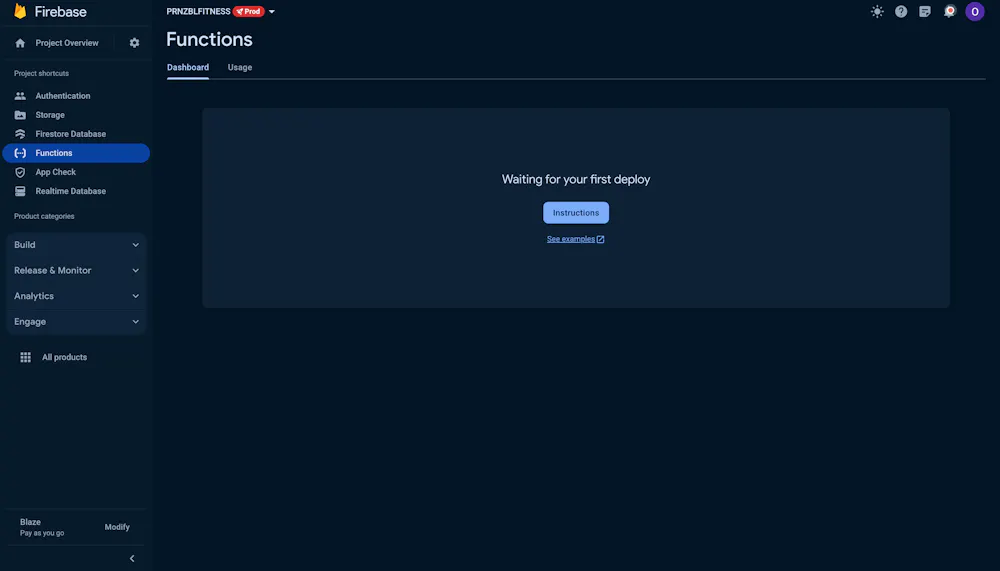The width and height of the screenshot is (1000, 571).
Task: Switch to the Dashboard tab
Action: [x=188, y=67]
